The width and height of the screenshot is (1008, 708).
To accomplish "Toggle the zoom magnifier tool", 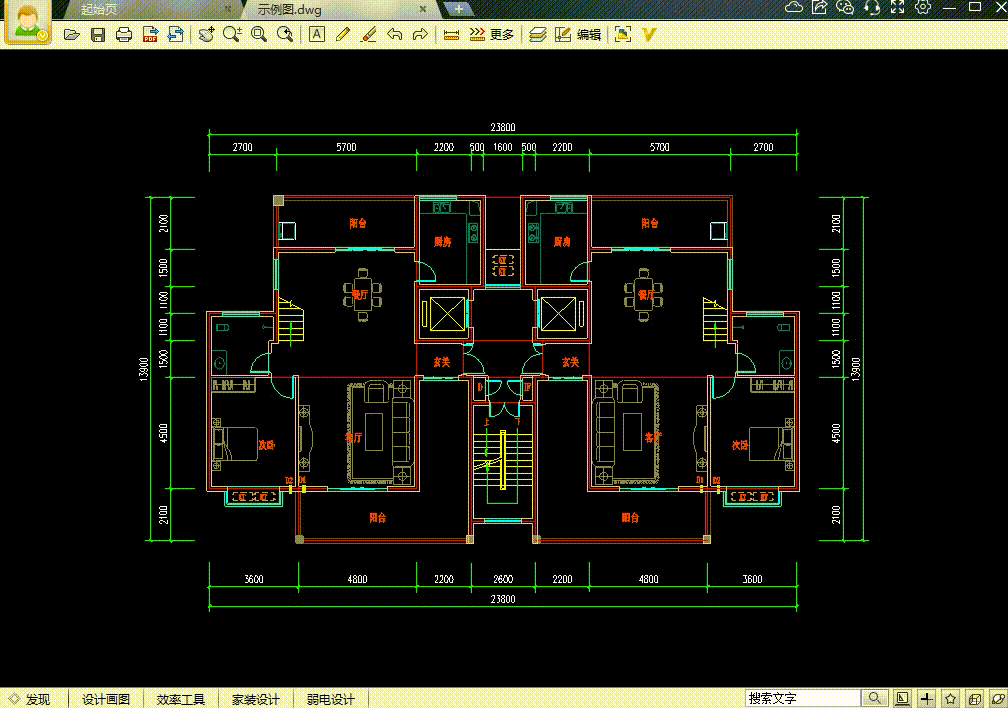I will point(230,33).
